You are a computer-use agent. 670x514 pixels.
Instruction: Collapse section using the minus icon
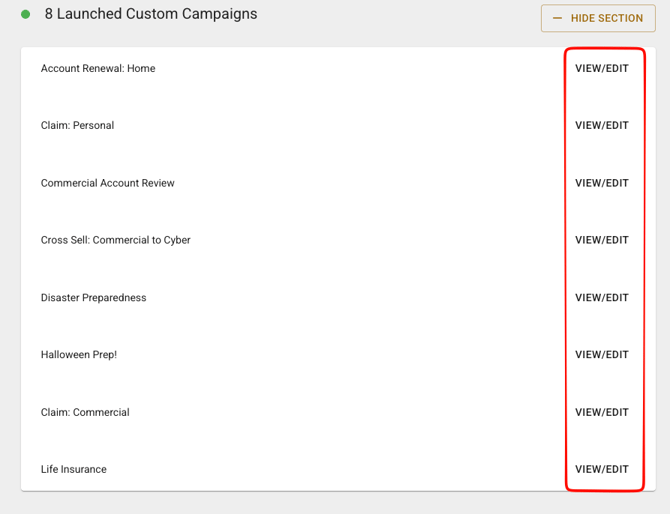pyautogui.click(x=558, y=18)
